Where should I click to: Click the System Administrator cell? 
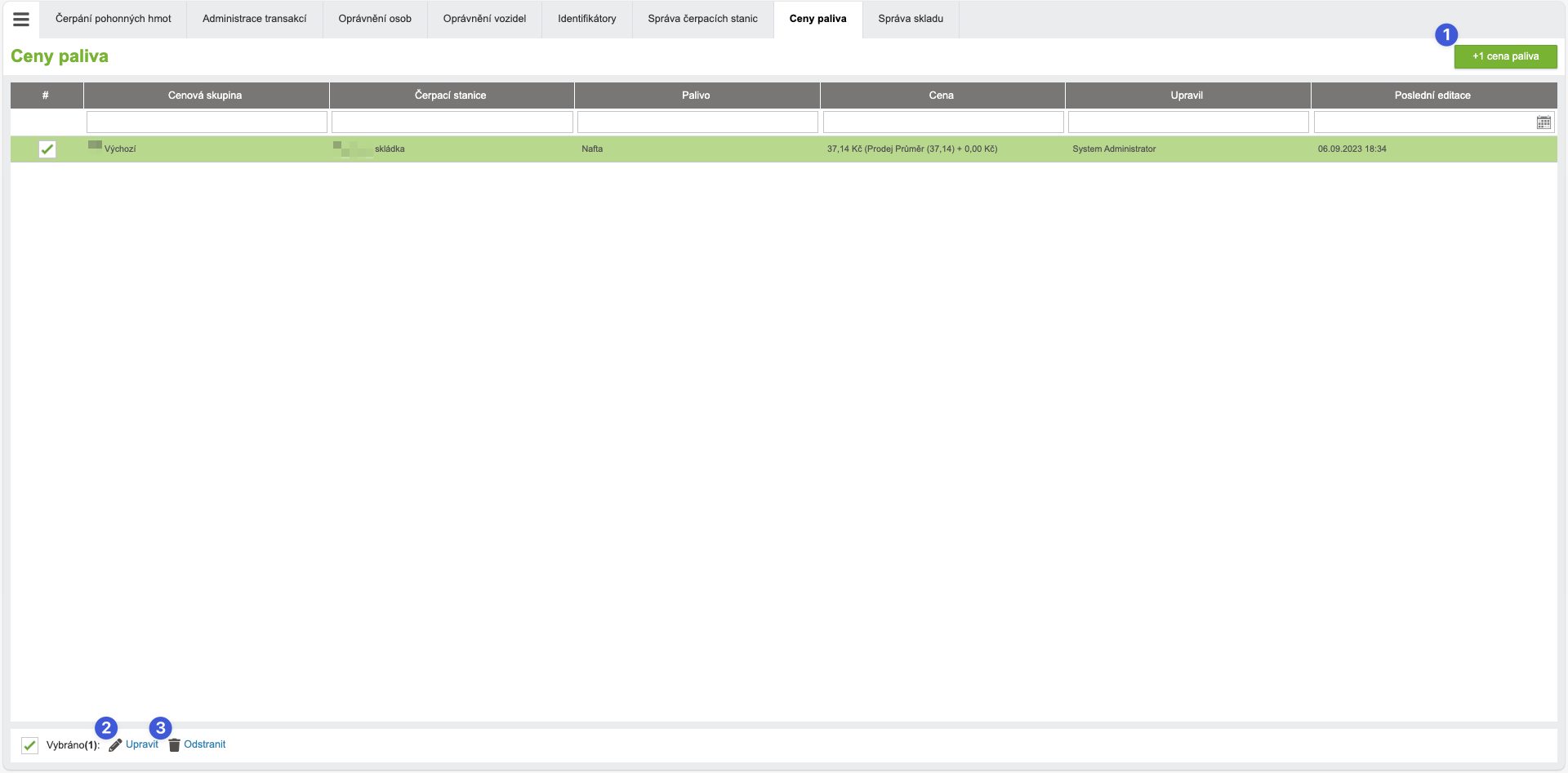[x=1187, y=149]
